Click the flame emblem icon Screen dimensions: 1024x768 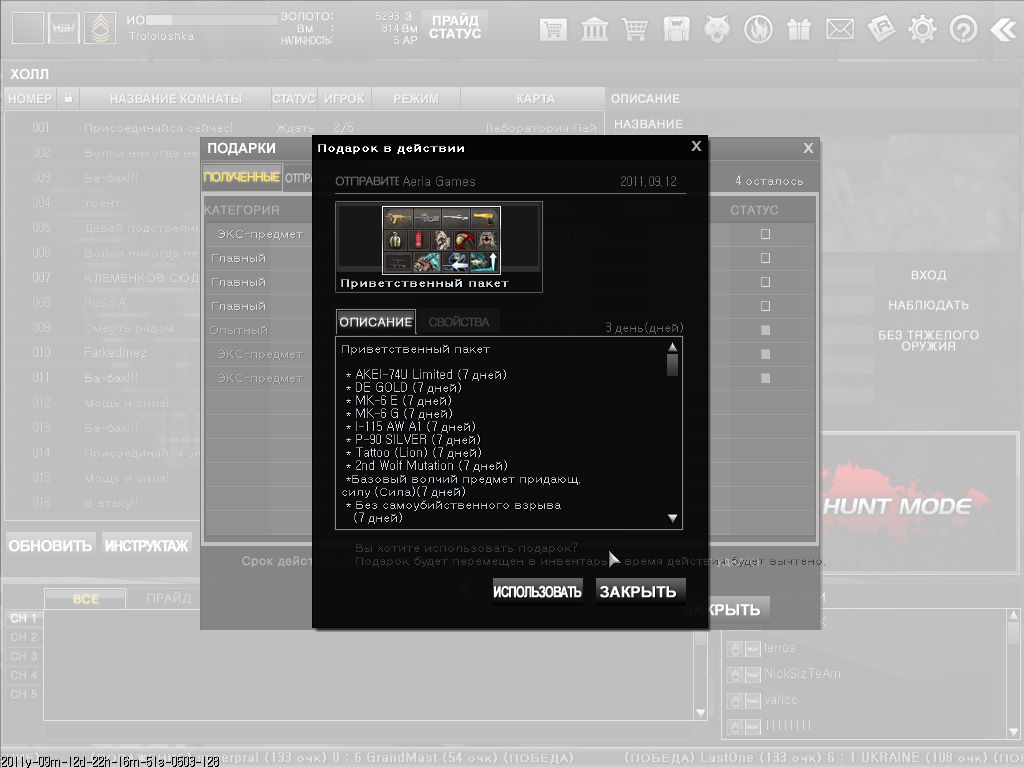pyautogui.click(x=758, y=29)
